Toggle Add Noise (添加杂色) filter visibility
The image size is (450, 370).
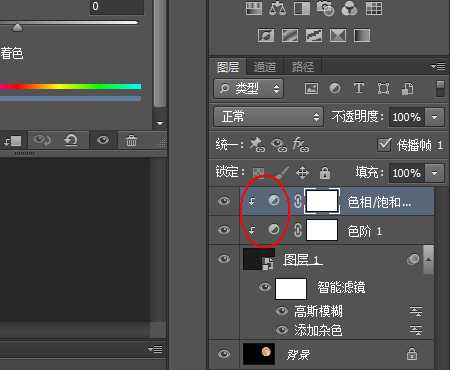click(x=282, y=330)
